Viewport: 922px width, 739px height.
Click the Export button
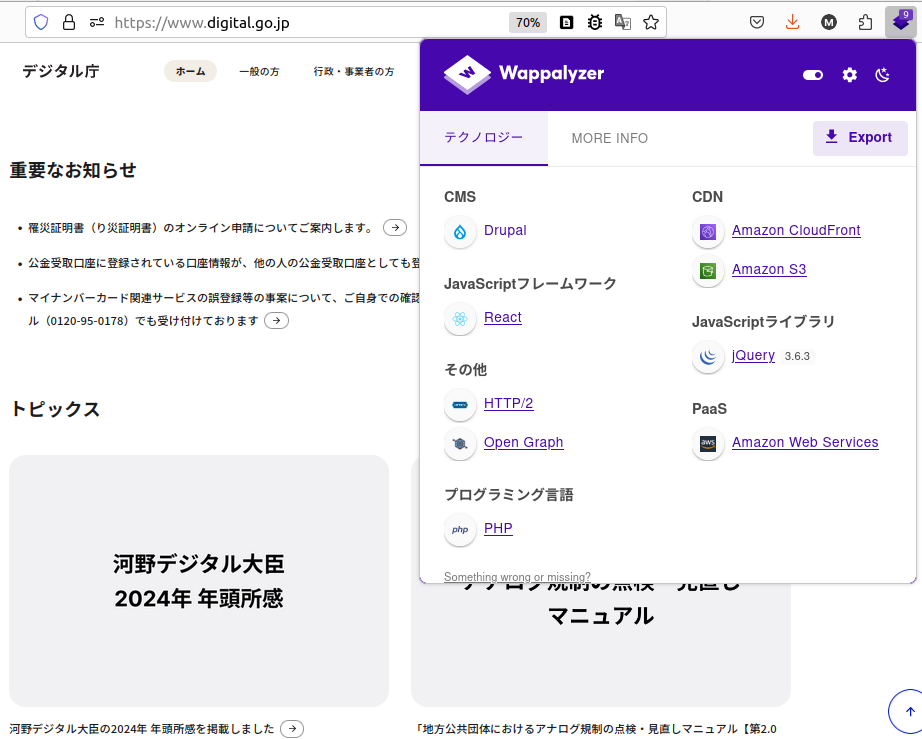tap(860, 138)
